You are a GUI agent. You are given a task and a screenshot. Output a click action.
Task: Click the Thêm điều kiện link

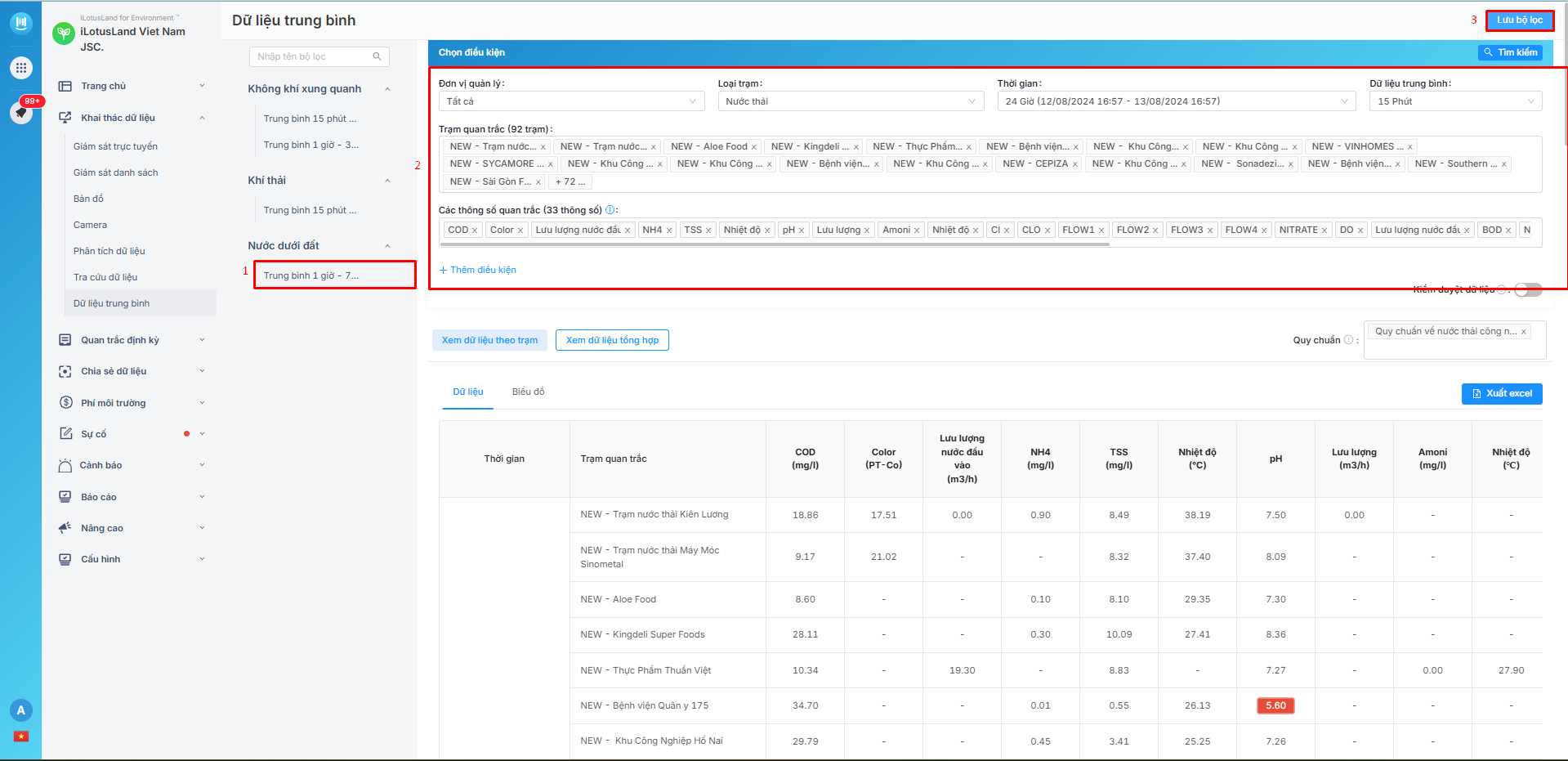[x=478, y=270]
